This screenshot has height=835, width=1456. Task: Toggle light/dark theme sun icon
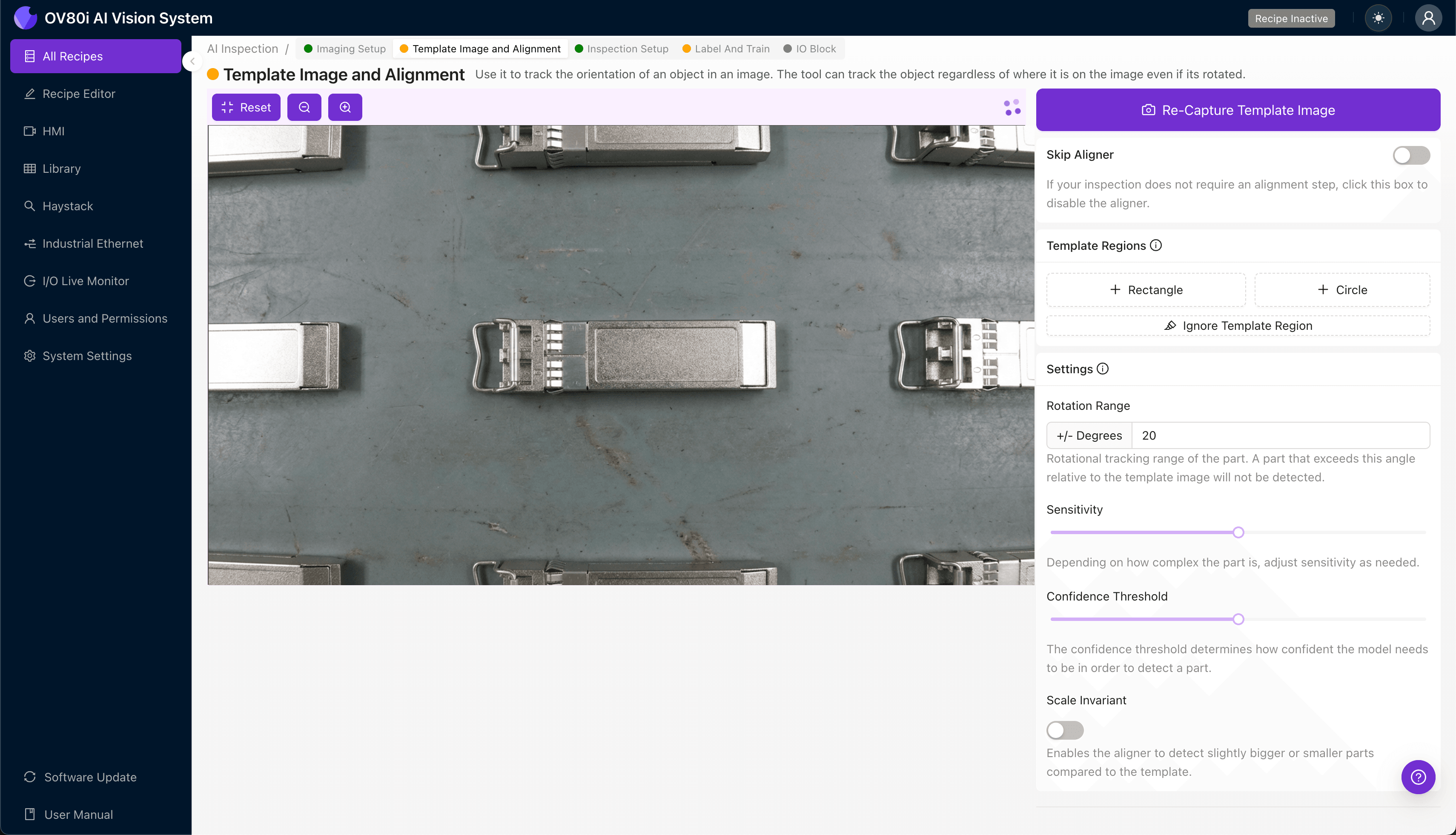pyautogui.click(x=1378, y=18)
